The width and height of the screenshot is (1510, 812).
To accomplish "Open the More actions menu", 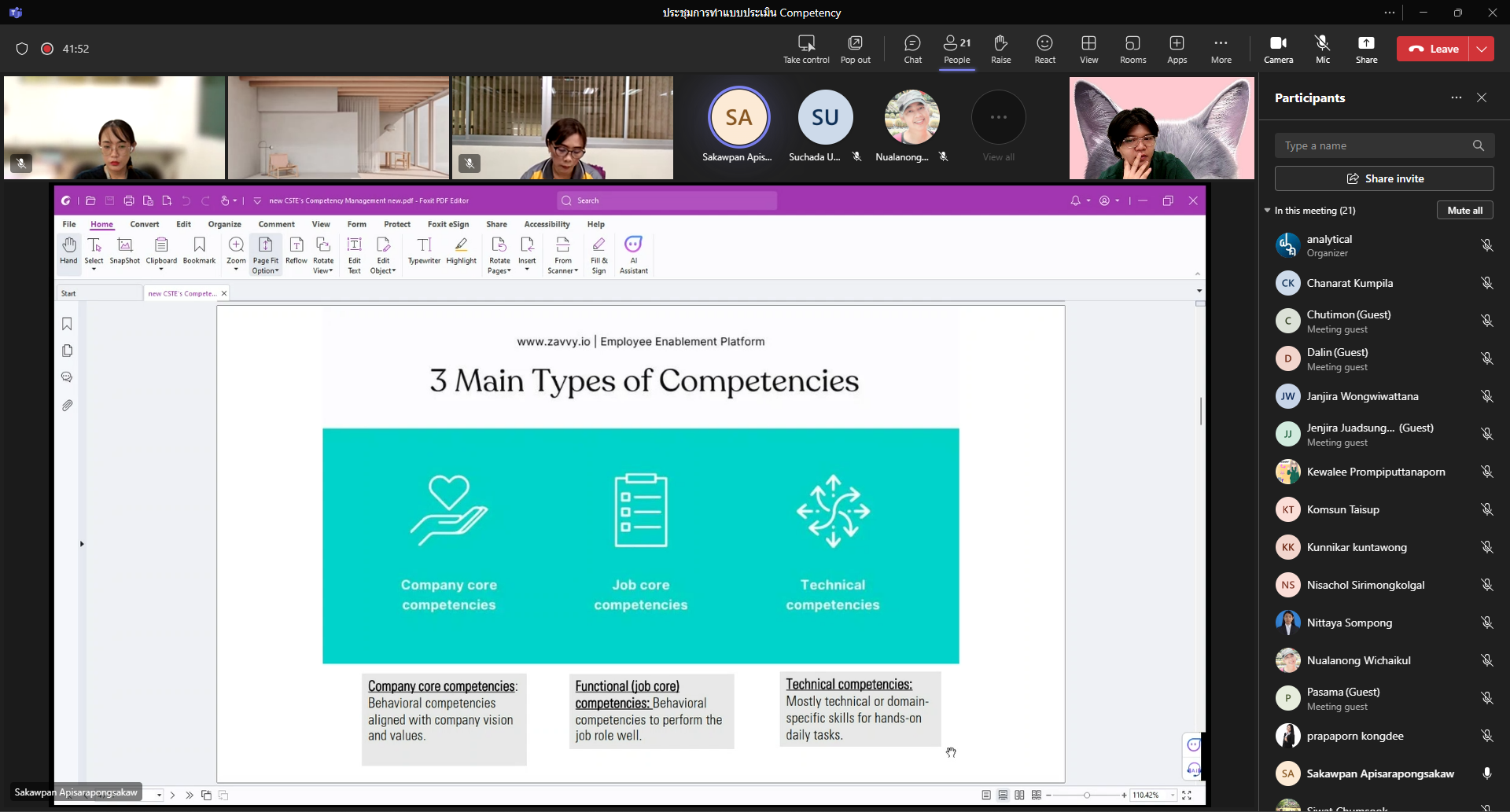I will (1221, 49).
